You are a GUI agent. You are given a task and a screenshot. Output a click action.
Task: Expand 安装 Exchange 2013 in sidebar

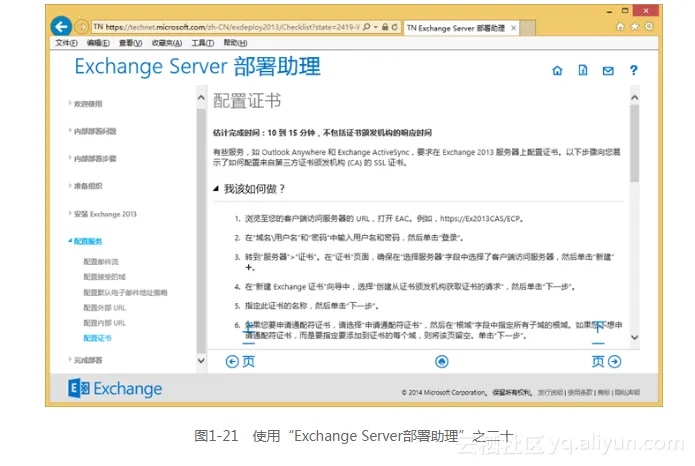click(105, 214)
